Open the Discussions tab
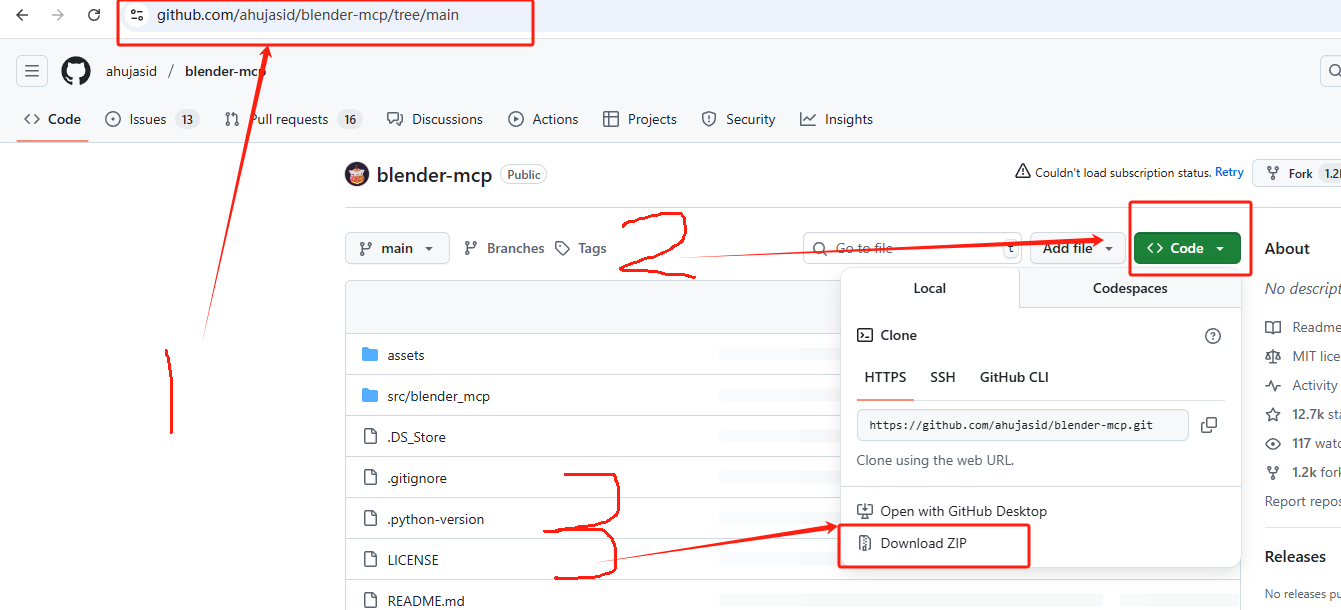Screen dimensions: 1341x610 (435, 119)
